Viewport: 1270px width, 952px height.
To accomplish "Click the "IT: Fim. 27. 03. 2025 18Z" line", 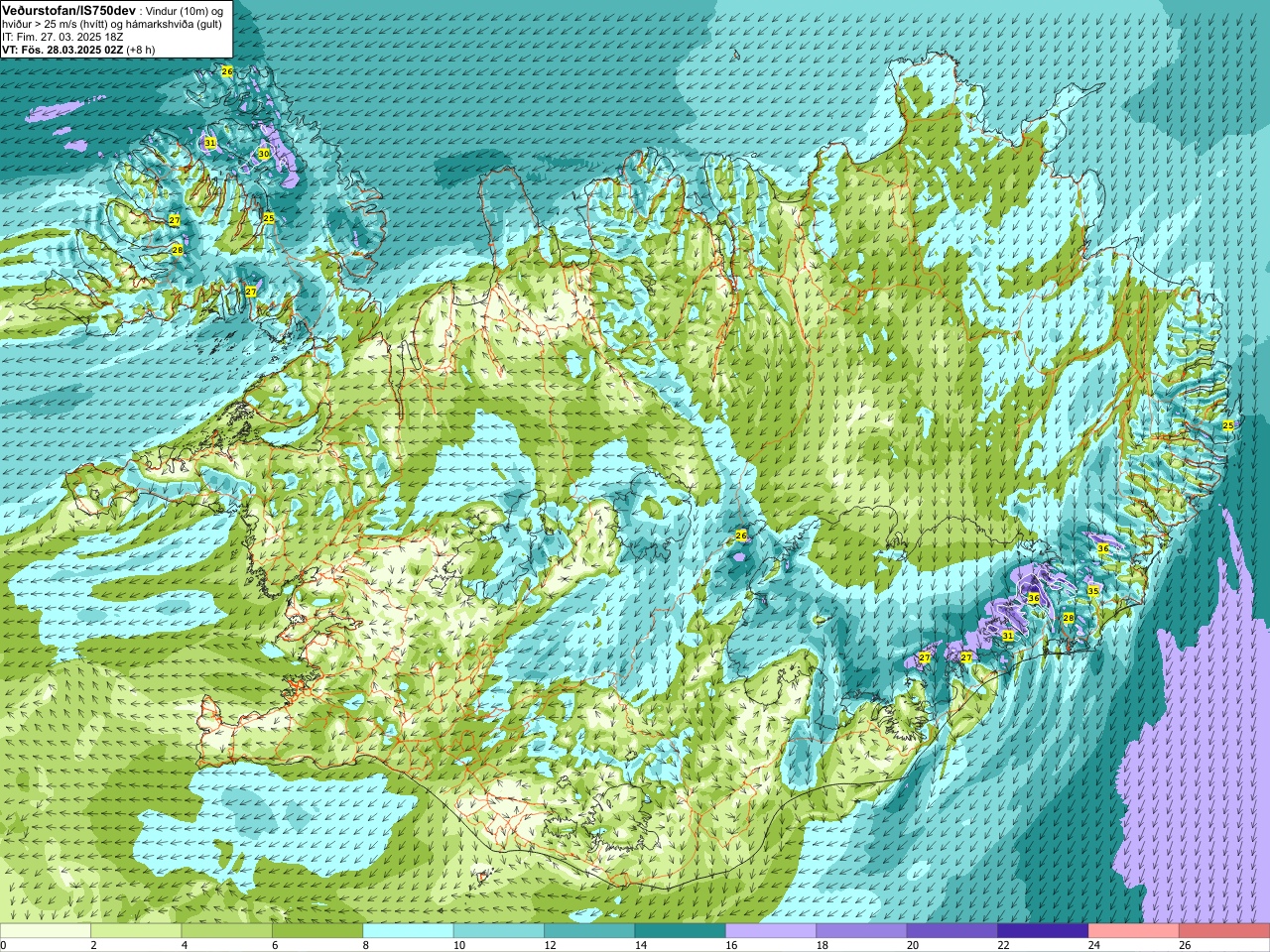I will pos(63,37).
